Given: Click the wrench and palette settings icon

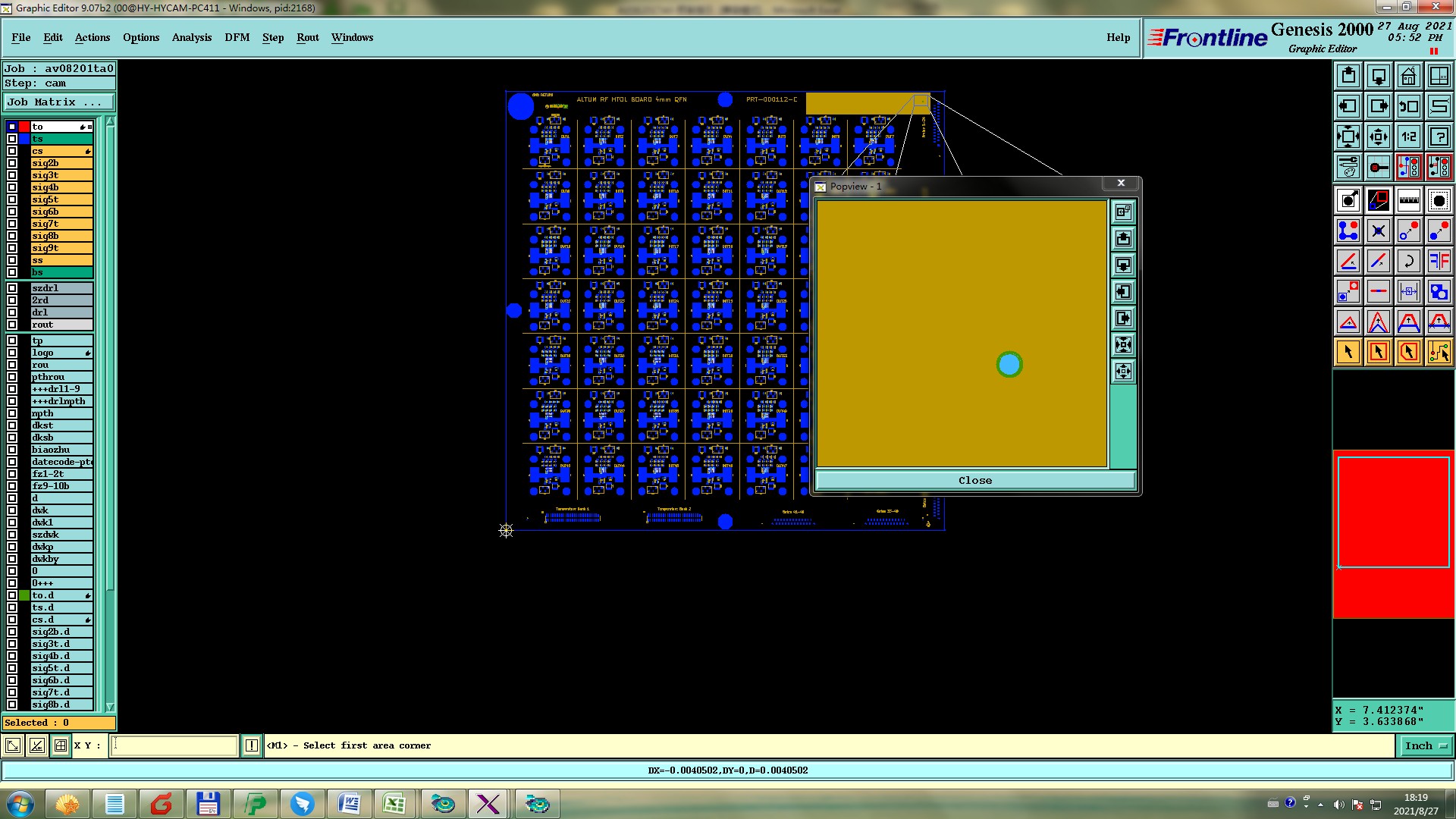Looking at the screenshot, I should pos(1348,167).
